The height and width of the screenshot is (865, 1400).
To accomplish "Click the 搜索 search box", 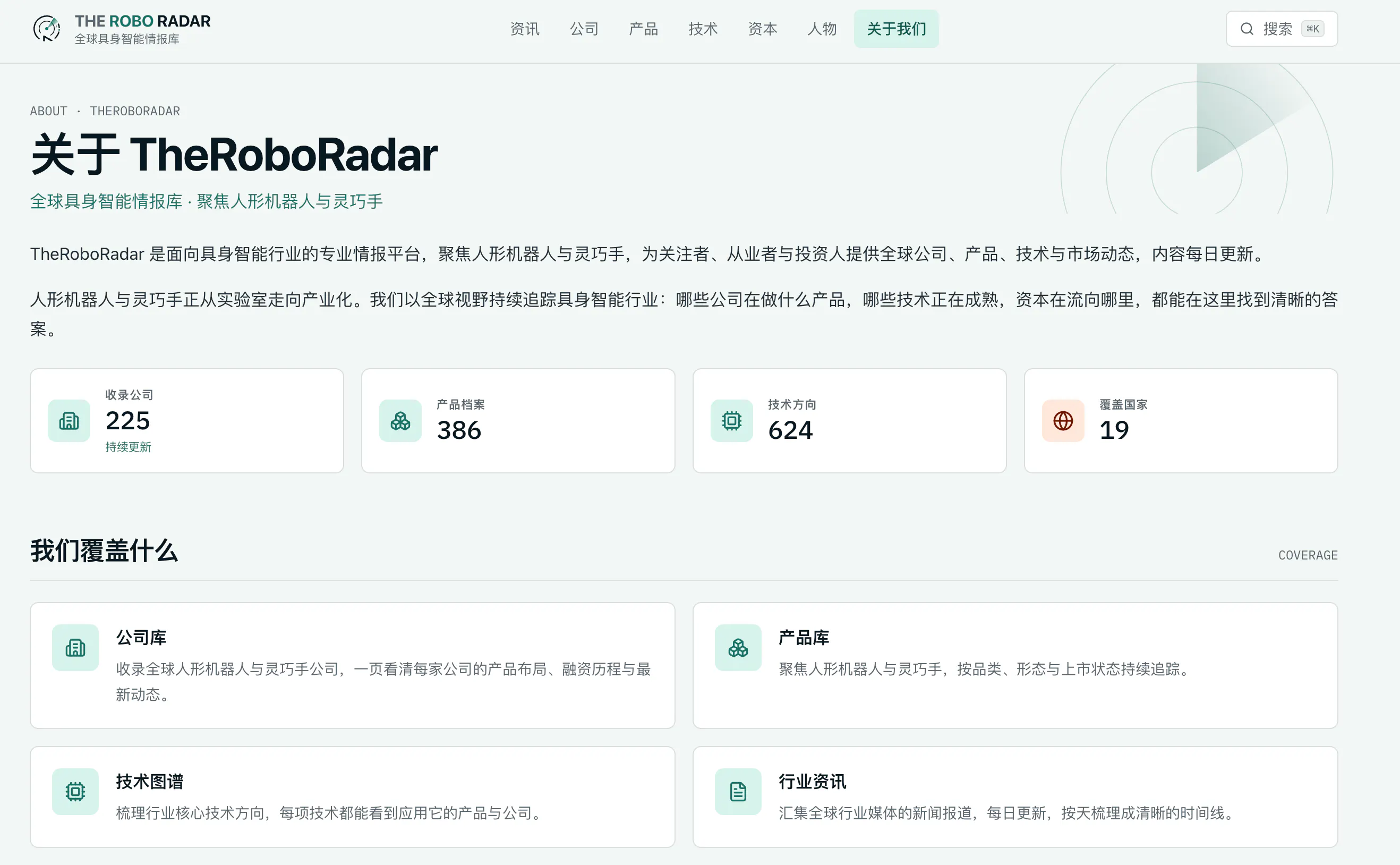I will coord(1282,29).
